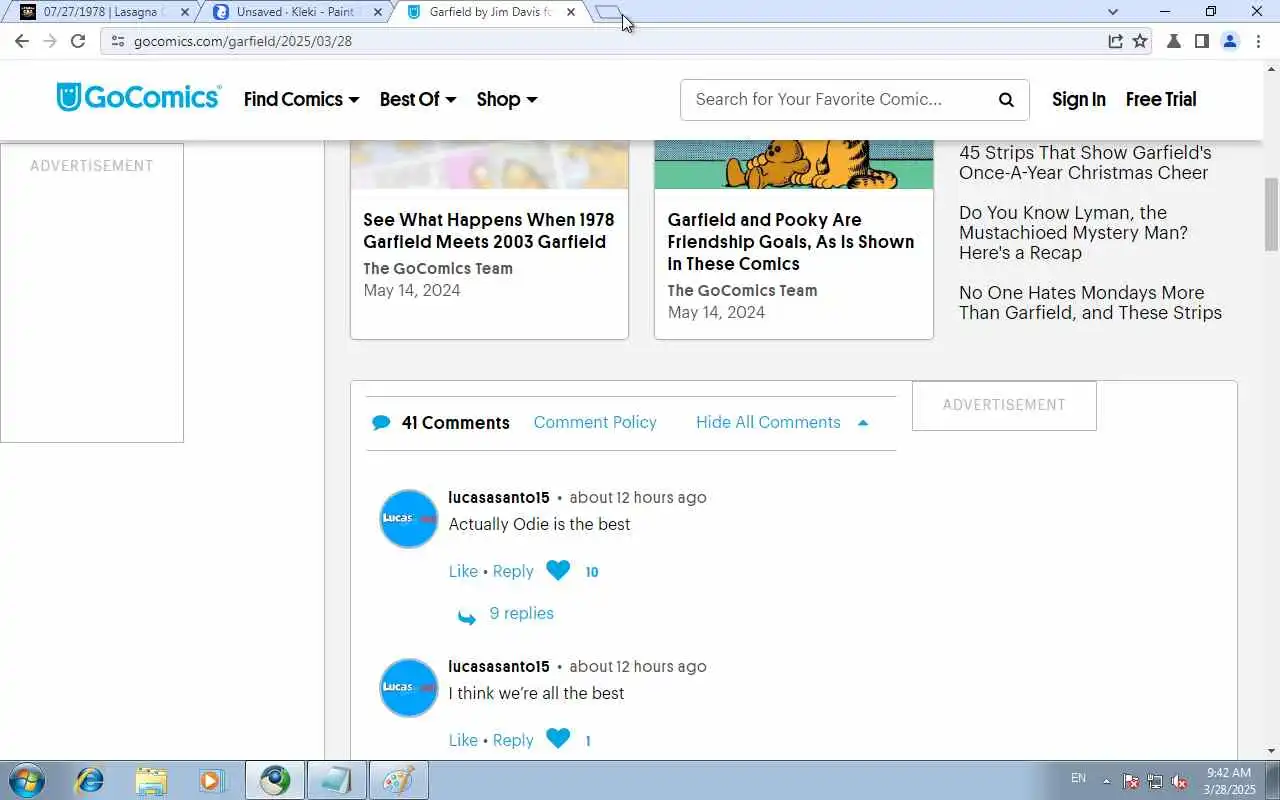This screenshot has height=800, width=1280.
Task: Click Like on 'I think we're all the best'
Action: [463, 740]
